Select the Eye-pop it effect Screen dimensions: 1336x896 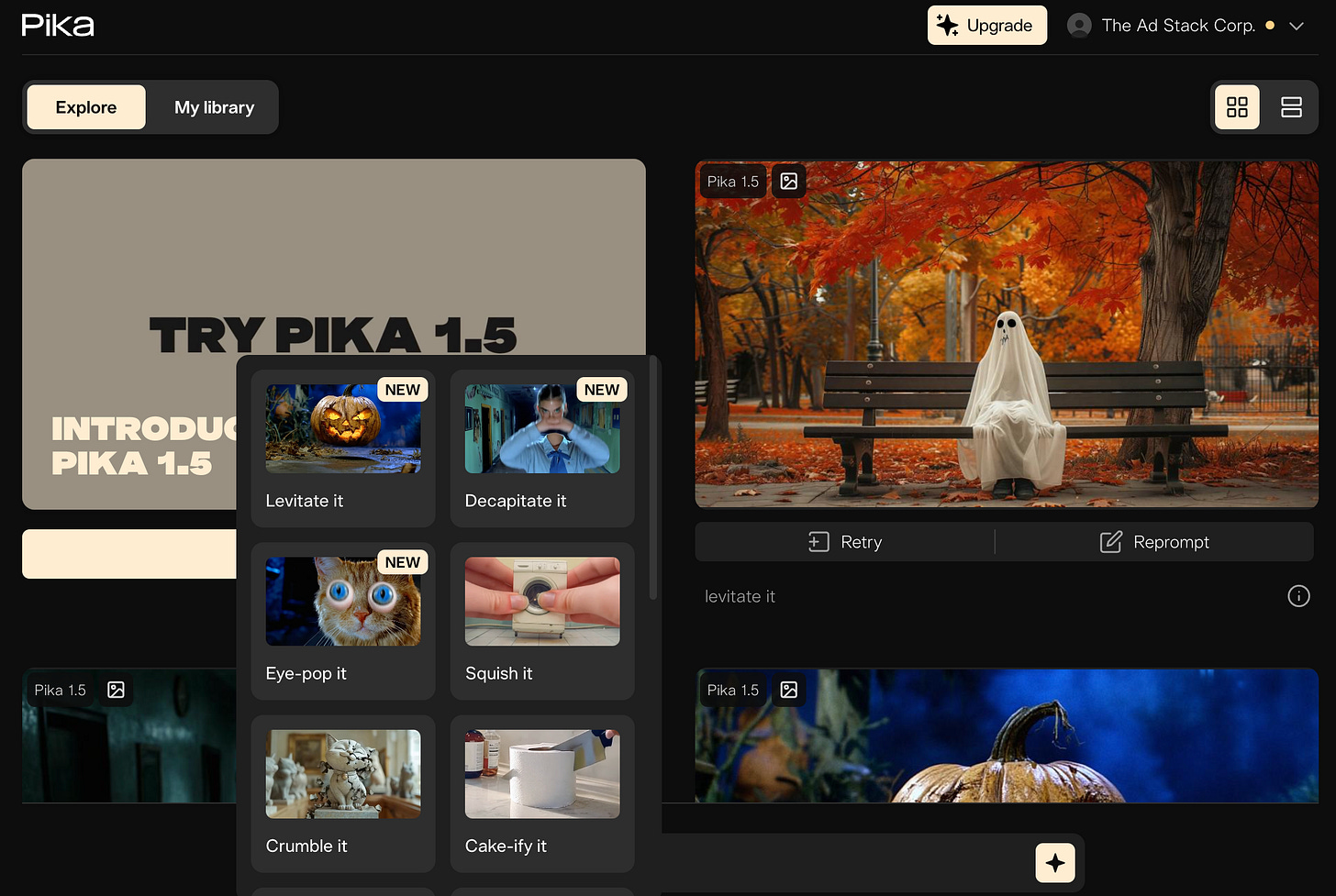pyautogui.click(x=343, y=621)
